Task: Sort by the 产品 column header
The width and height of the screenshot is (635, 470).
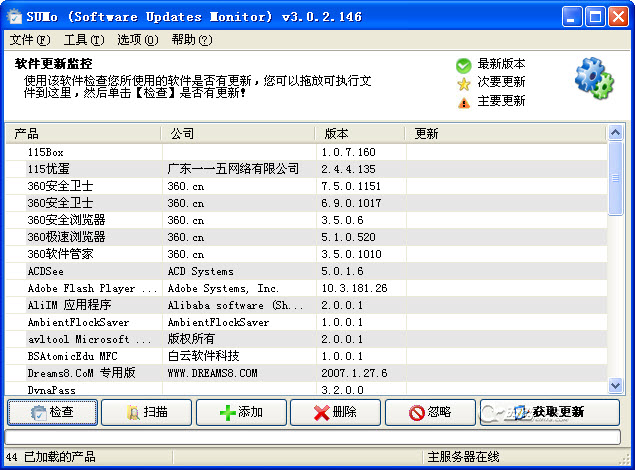Action: pyautogui.click(x=83, y=134)
